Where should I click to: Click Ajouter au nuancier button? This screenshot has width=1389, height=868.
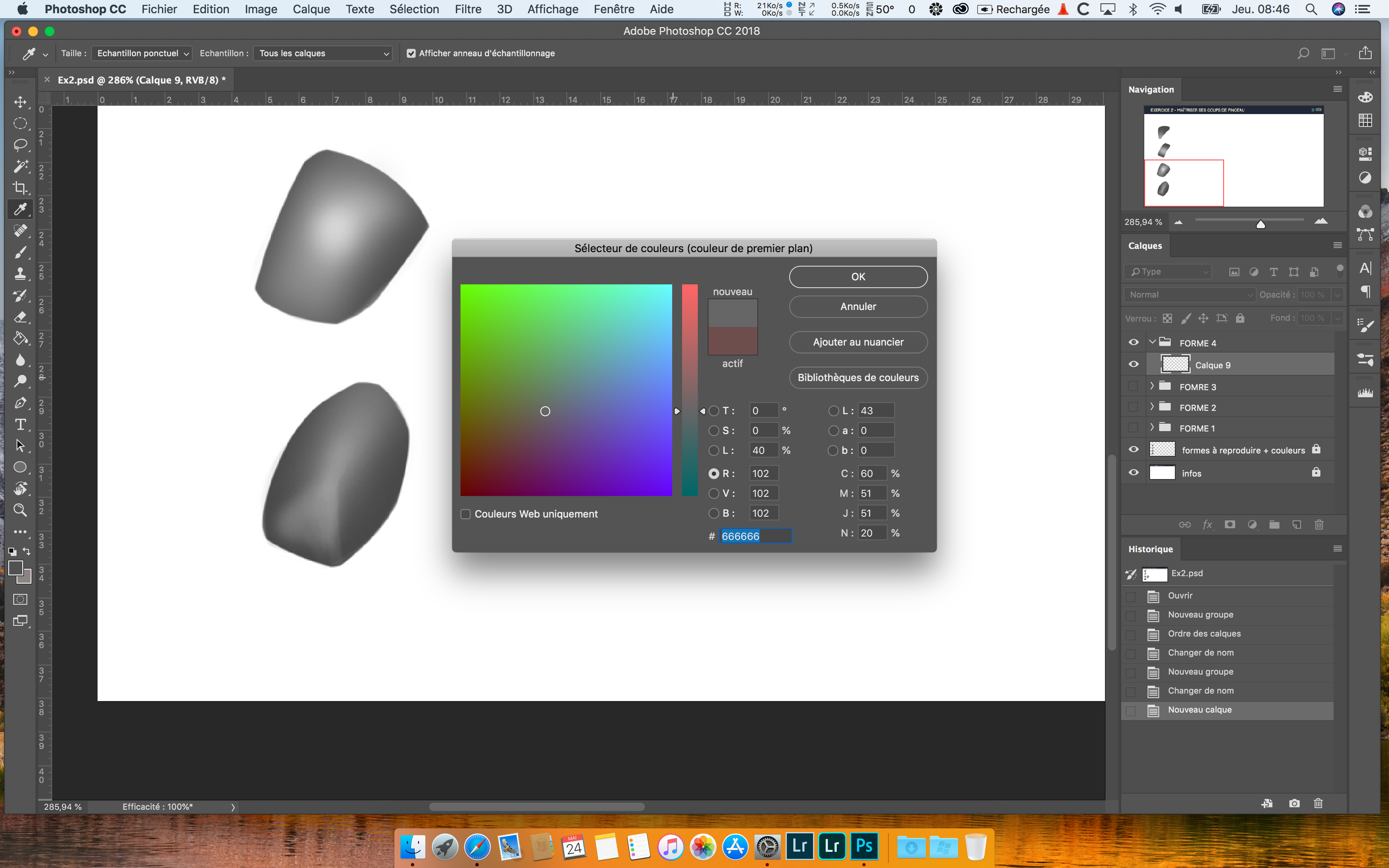point(857,342)
